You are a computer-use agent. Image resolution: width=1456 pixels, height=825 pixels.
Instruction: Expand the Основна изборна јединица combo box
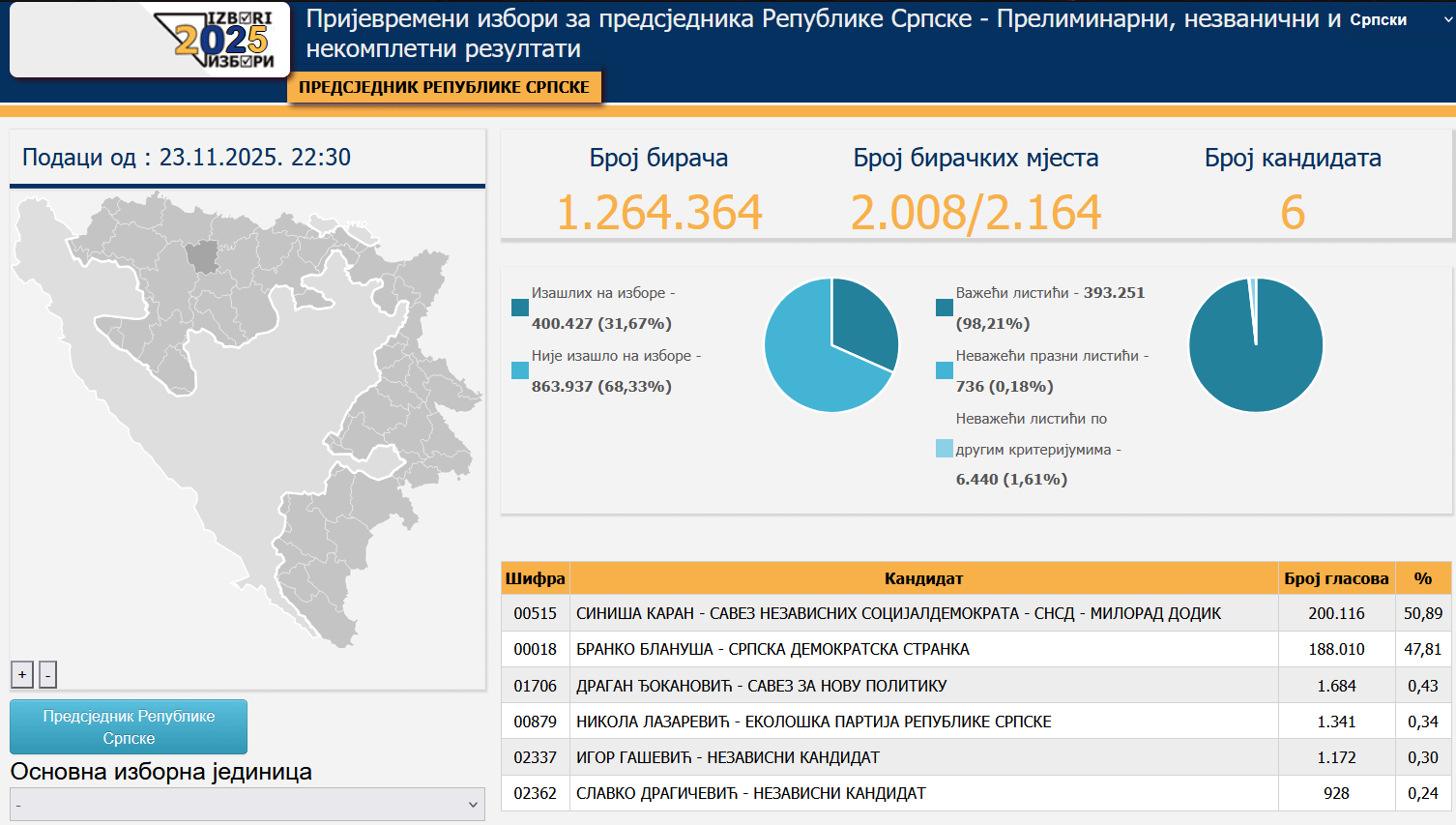pos(248,804)
